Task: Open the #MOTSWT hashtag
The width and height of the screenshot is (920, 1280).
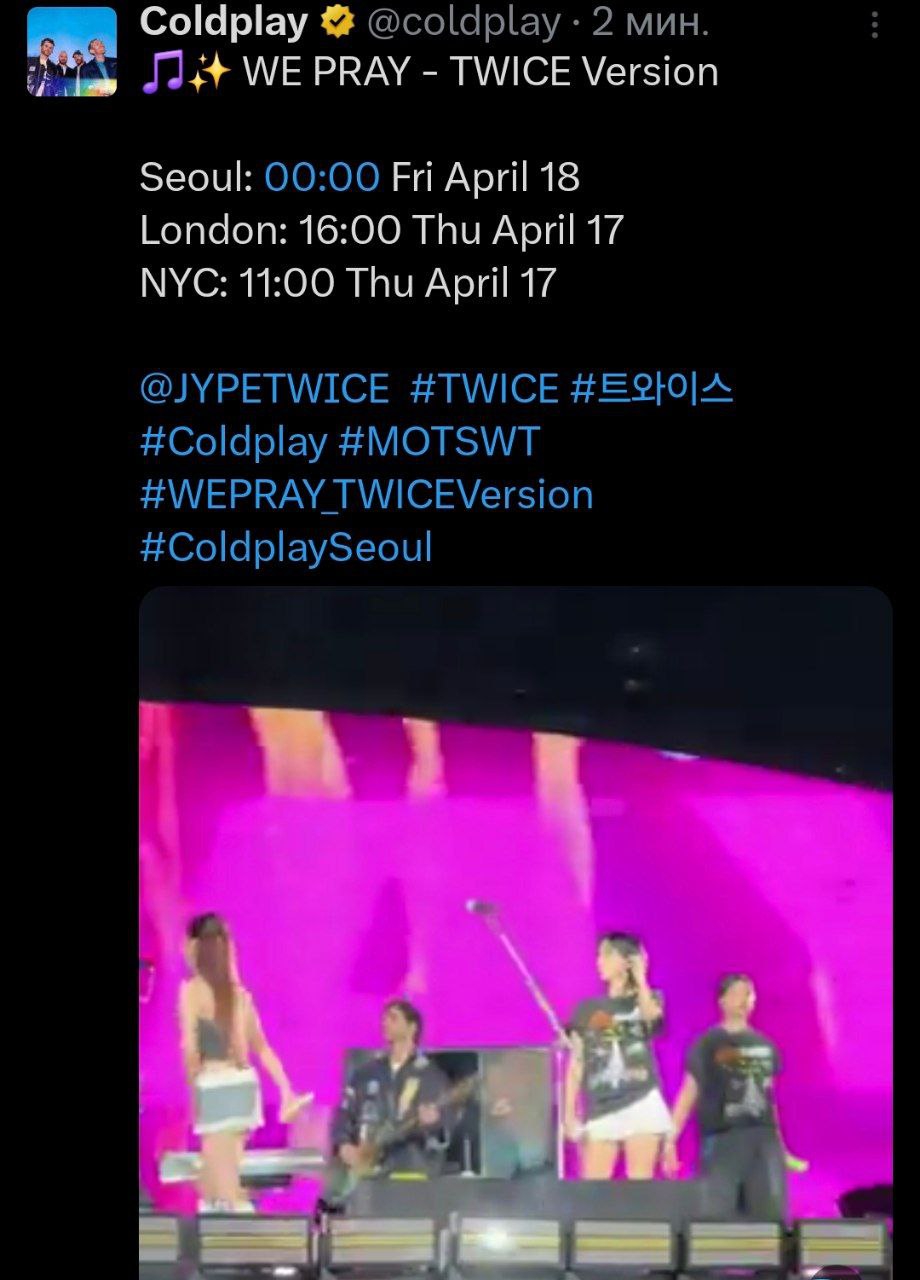Action: tap(440, 441)
